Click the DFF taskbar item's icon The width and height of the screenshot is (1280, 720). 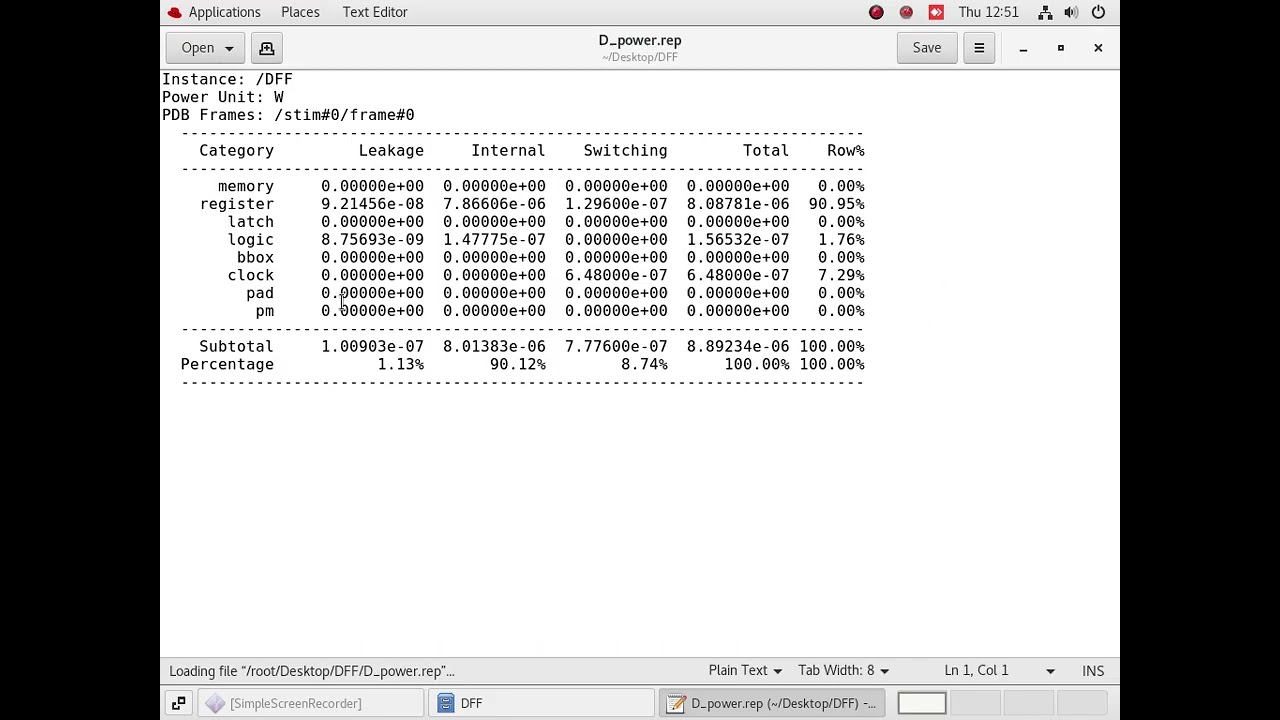(x=446, y=703)
